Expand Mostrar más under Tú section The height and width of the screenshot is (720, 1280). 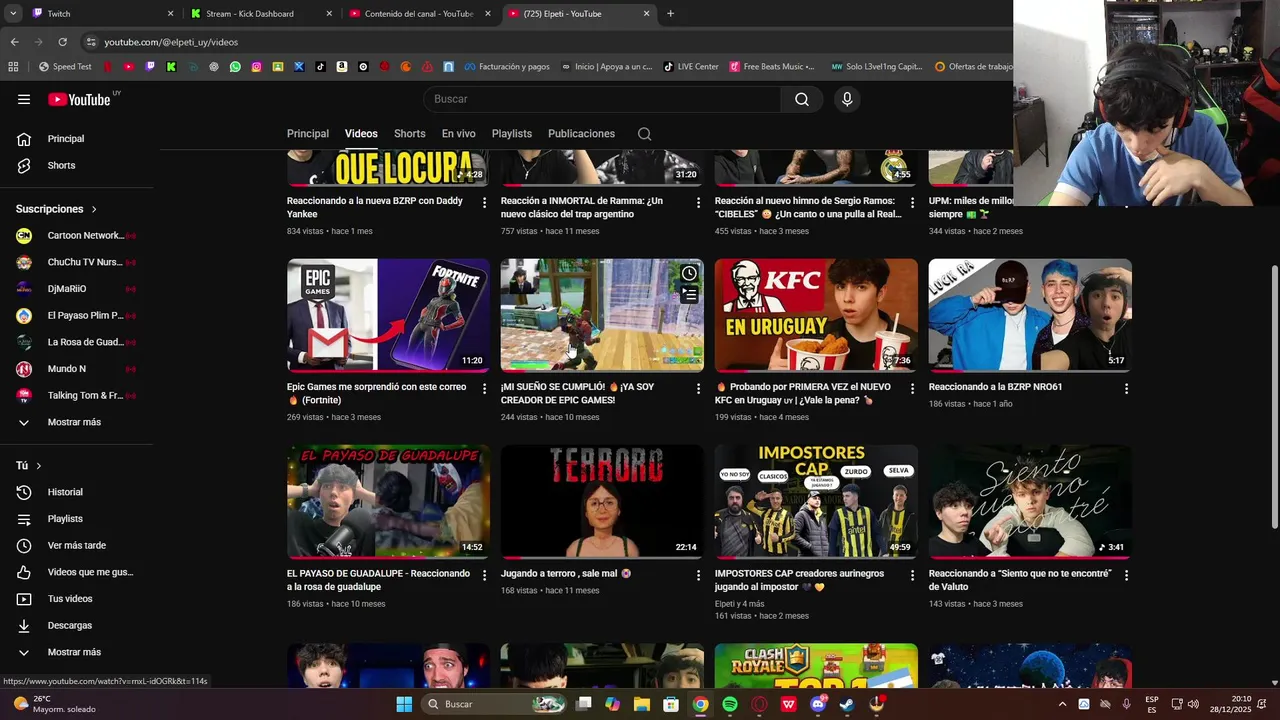tap(76, 652)
